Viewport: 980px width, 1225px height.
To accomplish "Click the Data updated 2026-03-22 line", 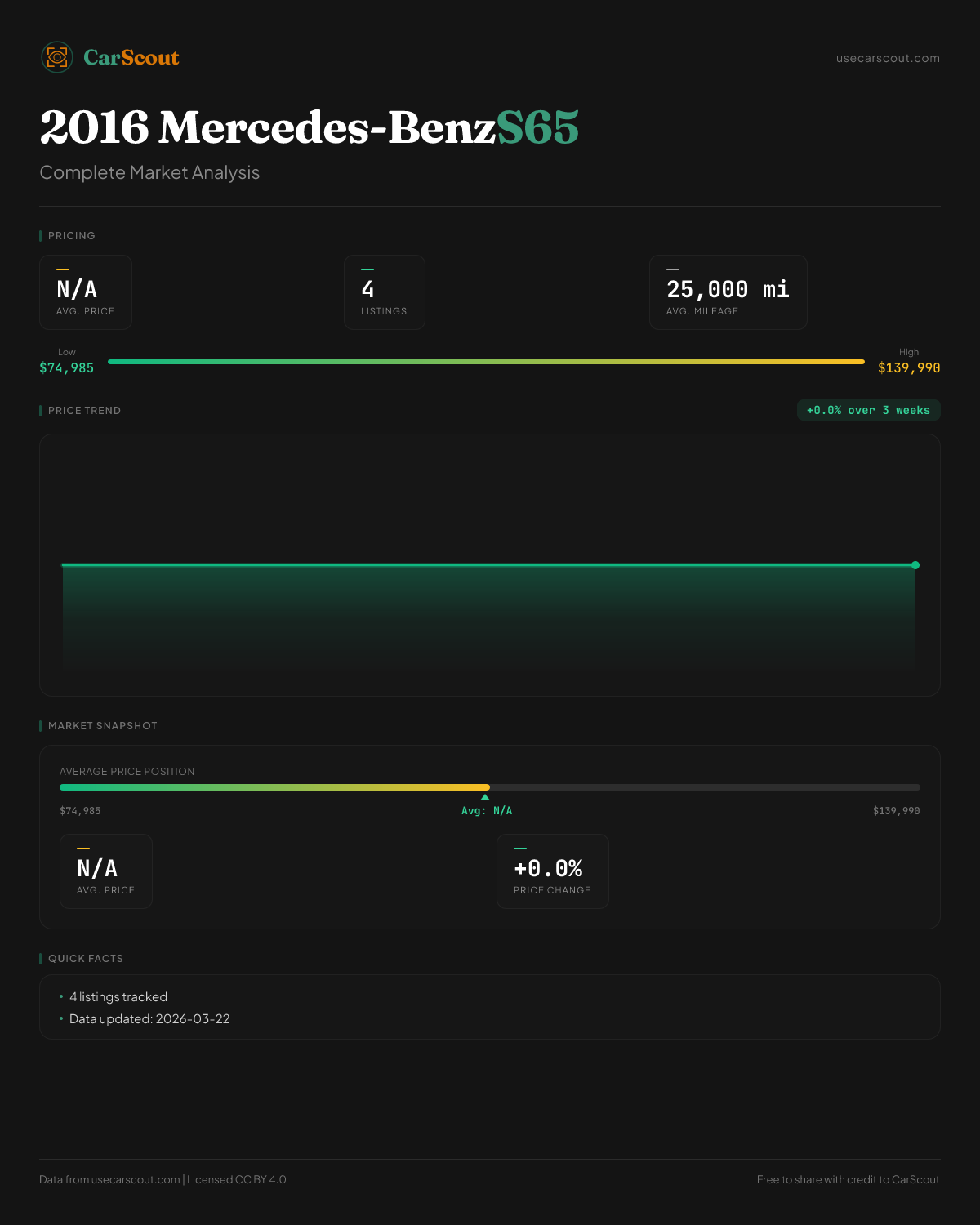I will [x=149, y=1019].
